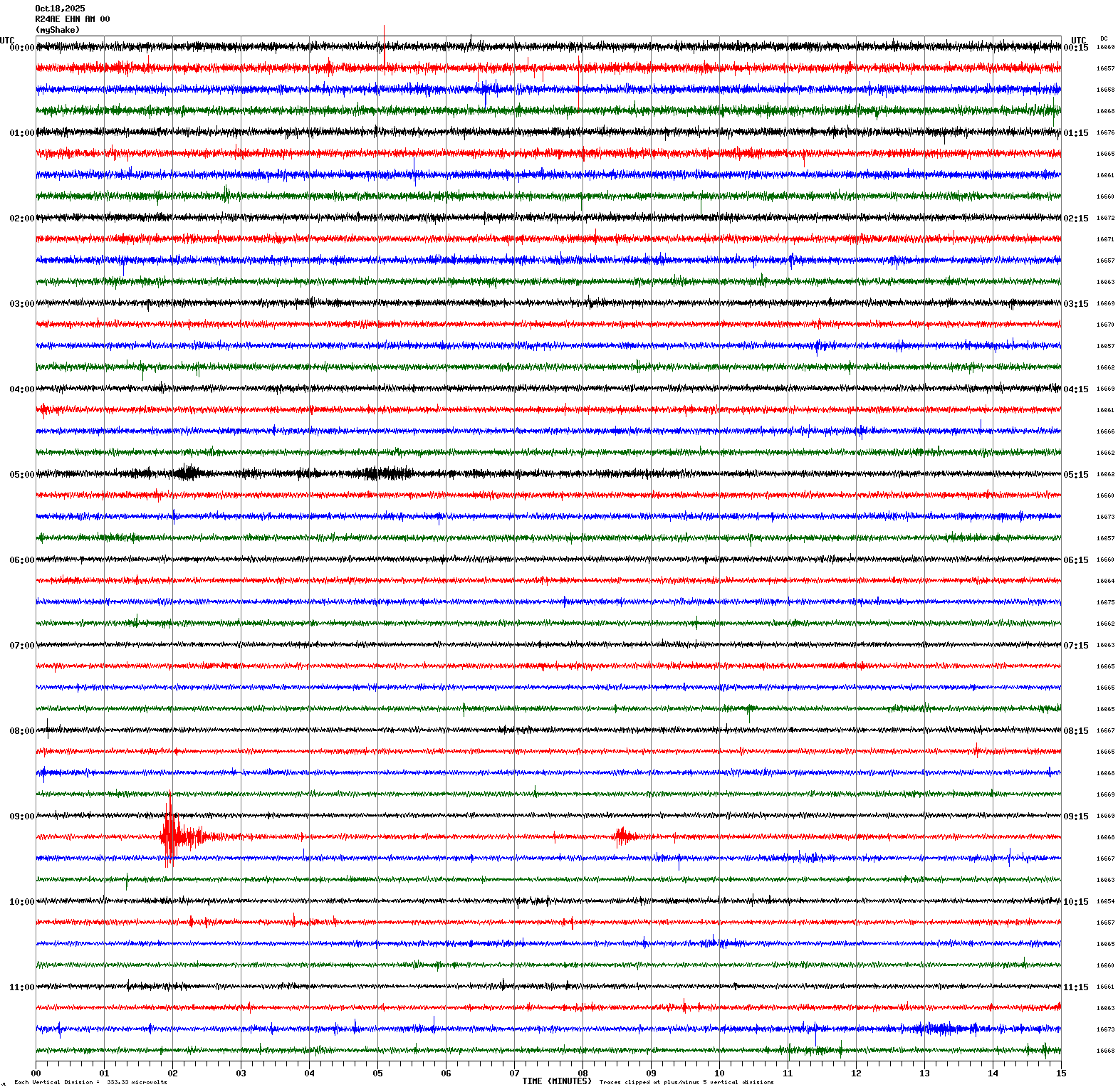Click the 06 minute tick label on bottom axis
Image resolution: width=1118 pixels, height=1092 pixels.
446,1073
